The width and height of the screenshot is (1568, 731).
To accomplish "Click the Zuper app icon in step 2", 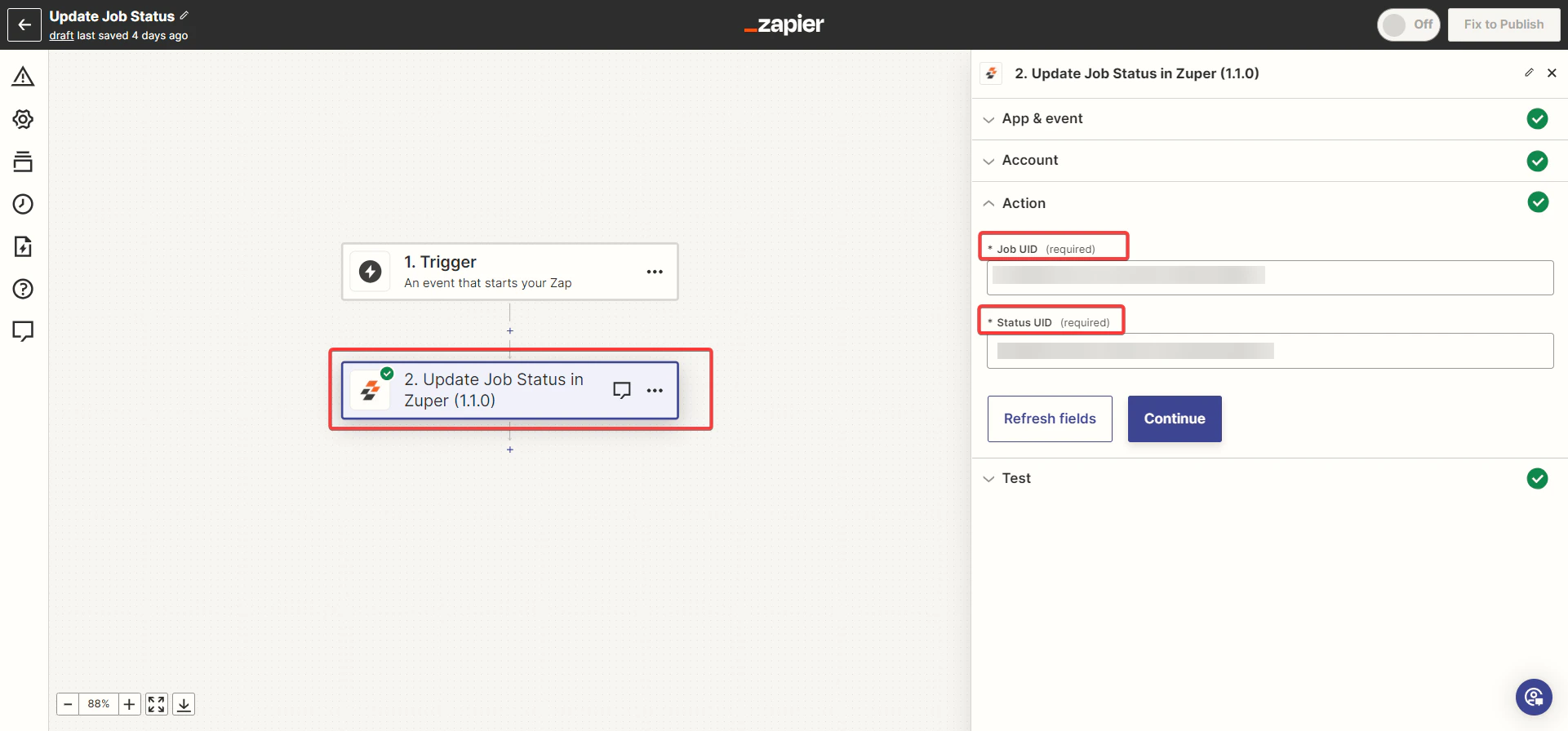I will click(370, 390).
